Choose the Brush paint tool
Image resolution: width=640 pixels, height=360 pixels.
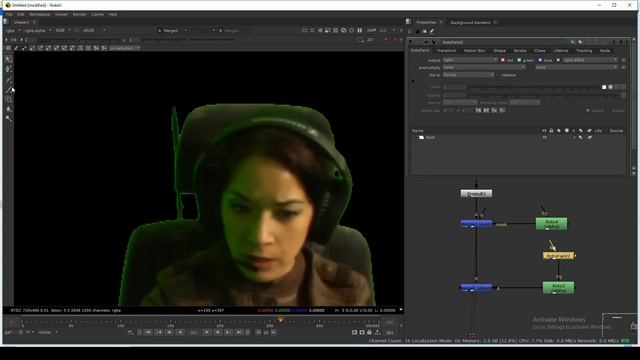9,80
